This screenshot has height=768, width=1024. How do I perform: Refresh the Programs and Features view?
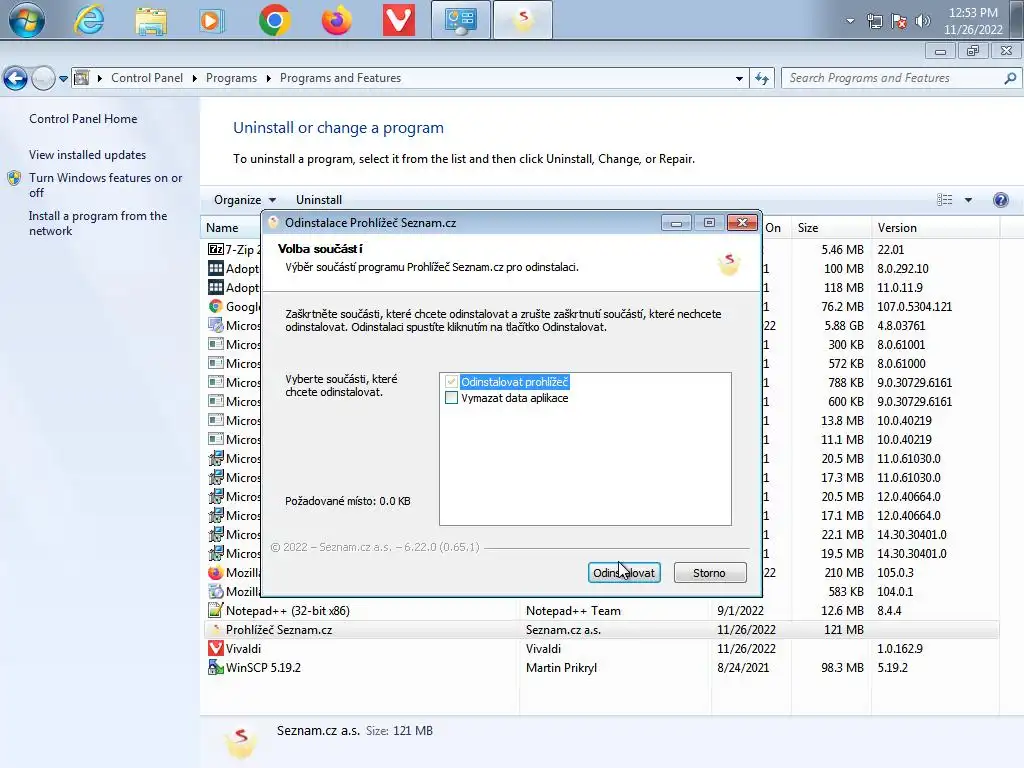coord(761,78)
